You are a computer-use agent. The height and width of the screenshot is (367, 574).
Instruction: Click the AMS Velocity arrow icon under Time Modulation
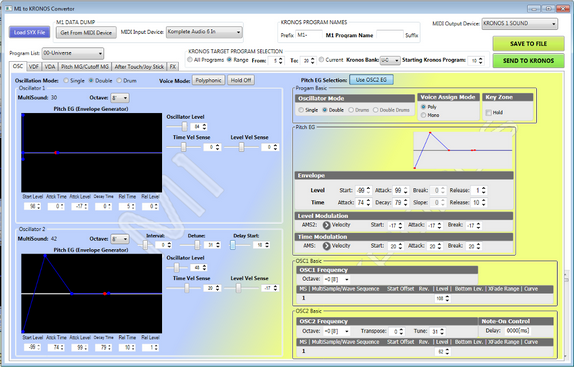pyautogui.click(x=326, y=246)
